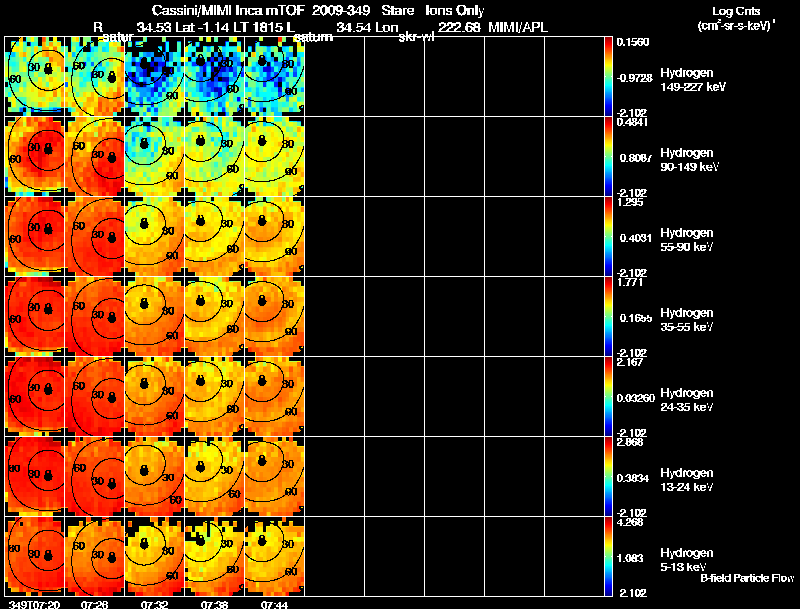Screen dimensions: 800x609
Task: Click the '-0.9728' color scale value
Action: pos(634,78)
